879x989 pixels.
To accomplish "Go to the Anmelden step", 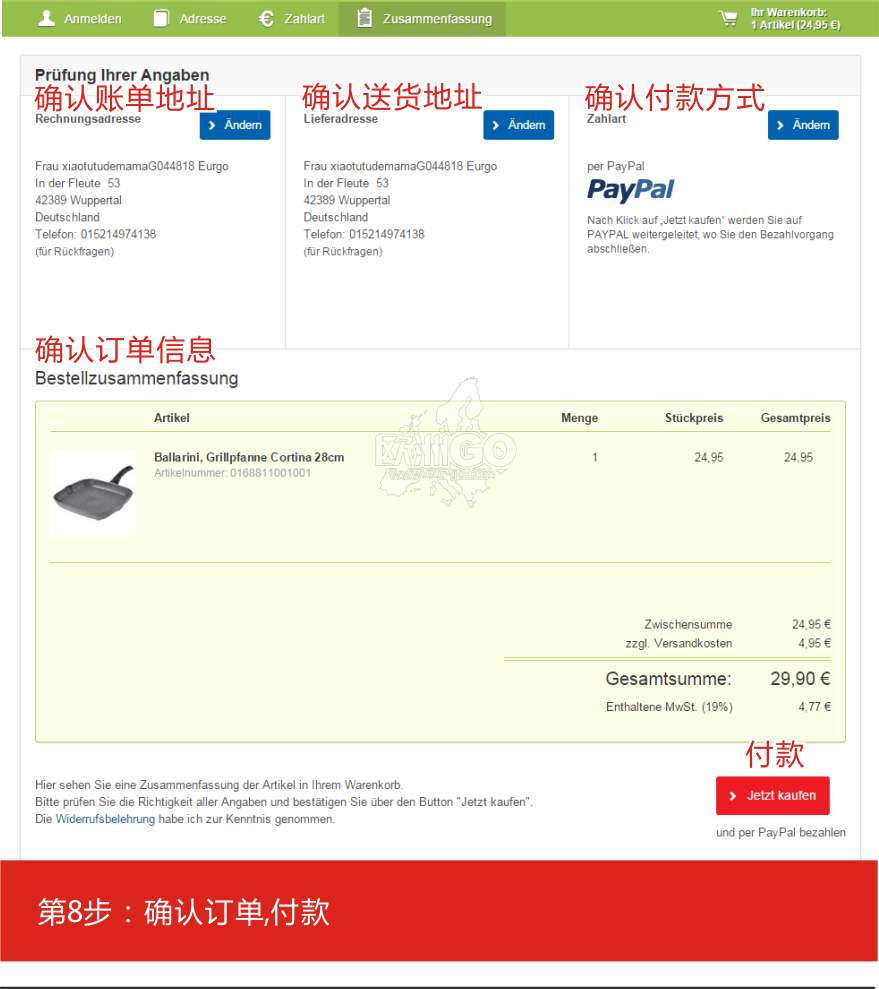I will pos(79,18).
